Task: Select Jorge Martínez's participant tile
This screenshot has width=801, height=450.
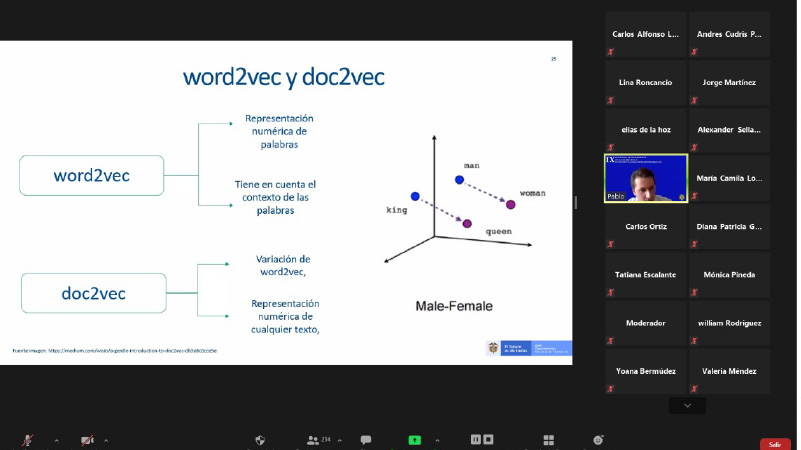Action: [x=729, y=82]
